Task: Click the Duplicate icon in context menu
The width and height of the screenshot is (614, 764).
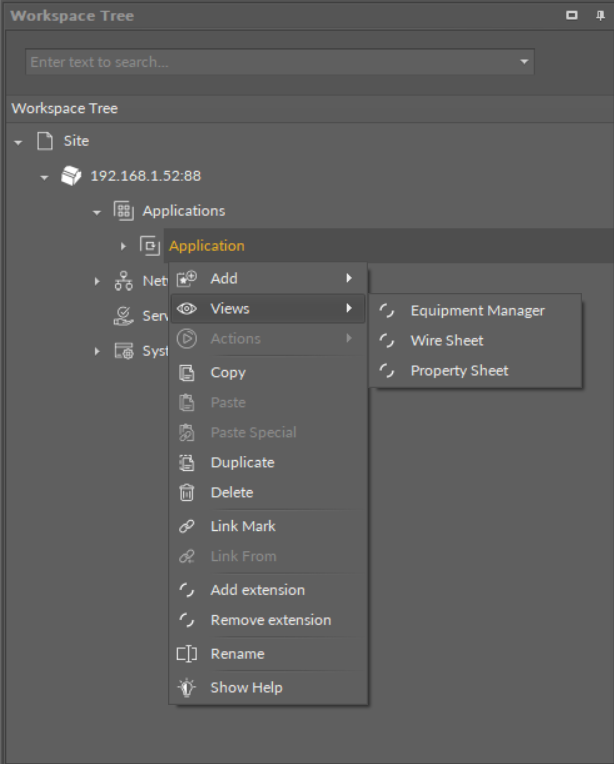Action: 186,462
